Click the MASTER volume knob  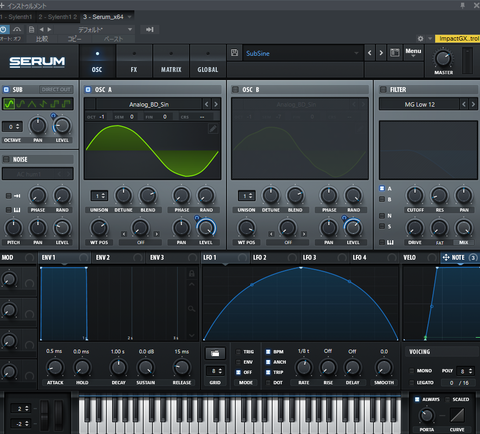(443, 59)
